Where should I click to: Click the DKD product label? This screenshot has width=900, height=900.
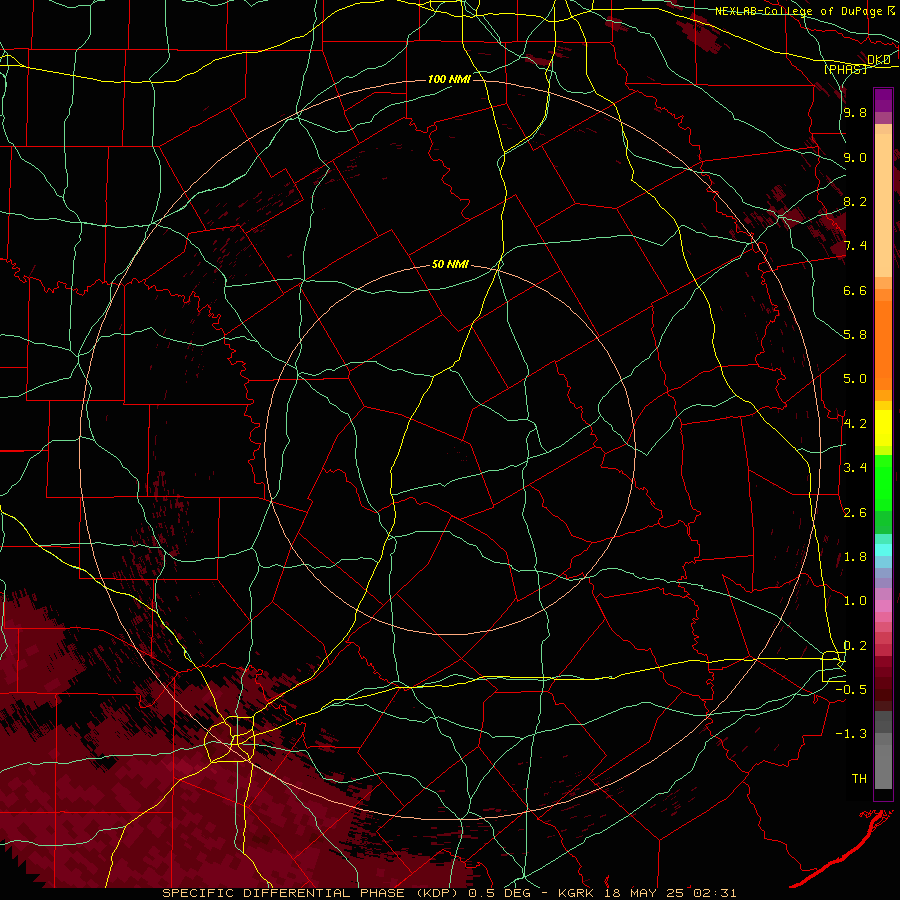(879, 60)
